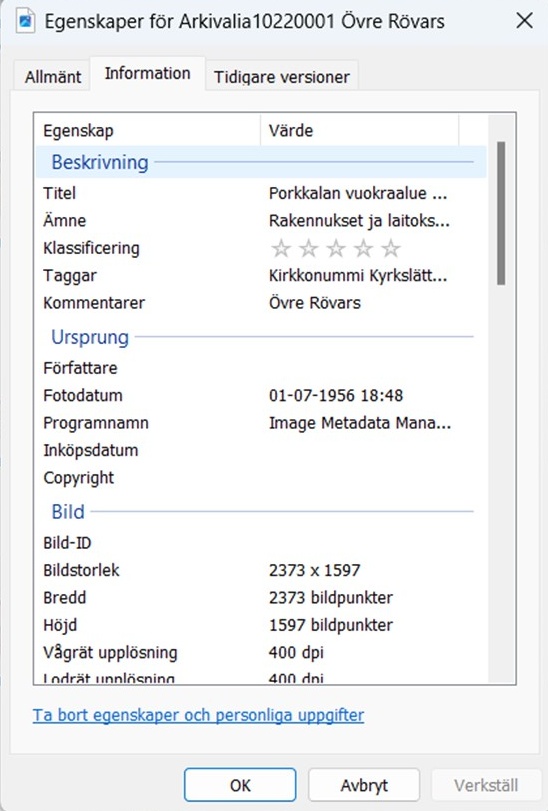Open Ta bort egenskaper och personliga uppgifter link
Viewport: 548px width, 811px height.
pyautogui.click(x=199, y=715)
